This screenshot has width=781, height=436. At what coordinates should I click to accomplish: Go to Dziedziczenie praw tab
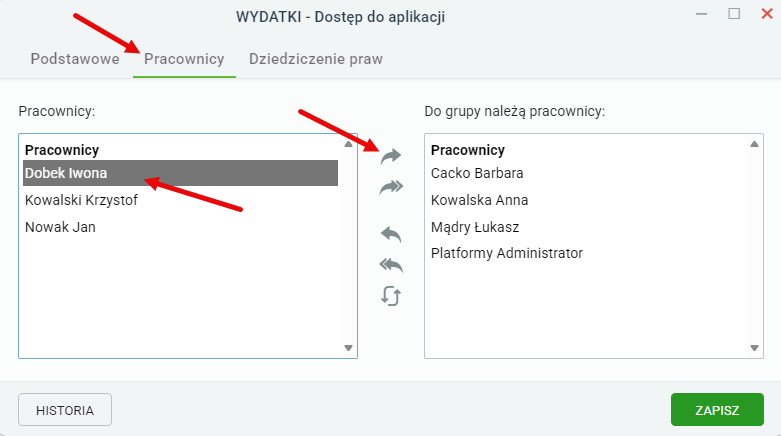tap(316, 59)
